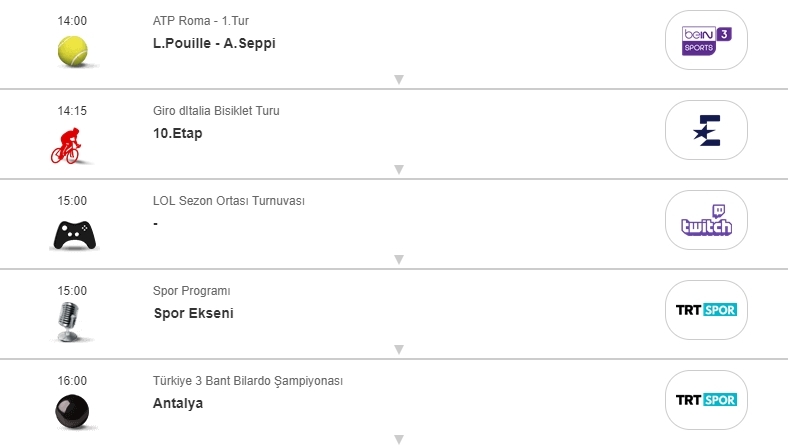788x448 pixels.
Task: Expand the L.Pouille - A.Seppi match details arrow
Action: coord(398,79)
